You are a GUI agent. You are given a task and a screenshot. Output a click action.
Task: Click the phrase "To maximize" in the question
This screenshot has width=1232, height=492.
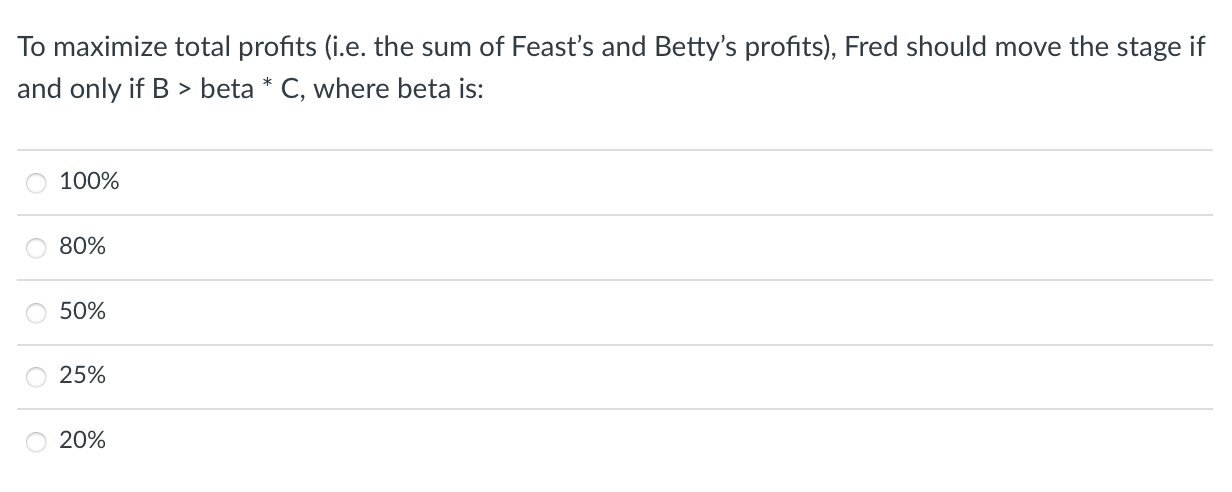coord(82,47)
